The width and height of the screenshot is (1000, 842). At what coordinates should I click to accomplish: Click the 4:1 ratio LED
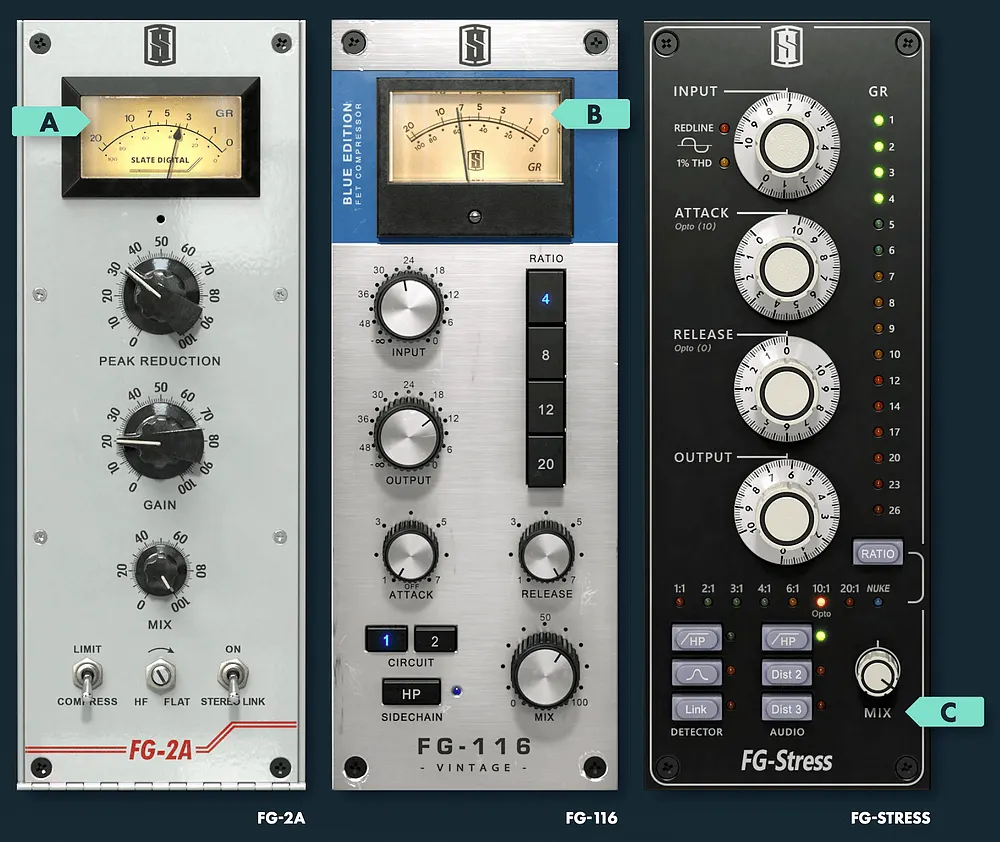764,602
